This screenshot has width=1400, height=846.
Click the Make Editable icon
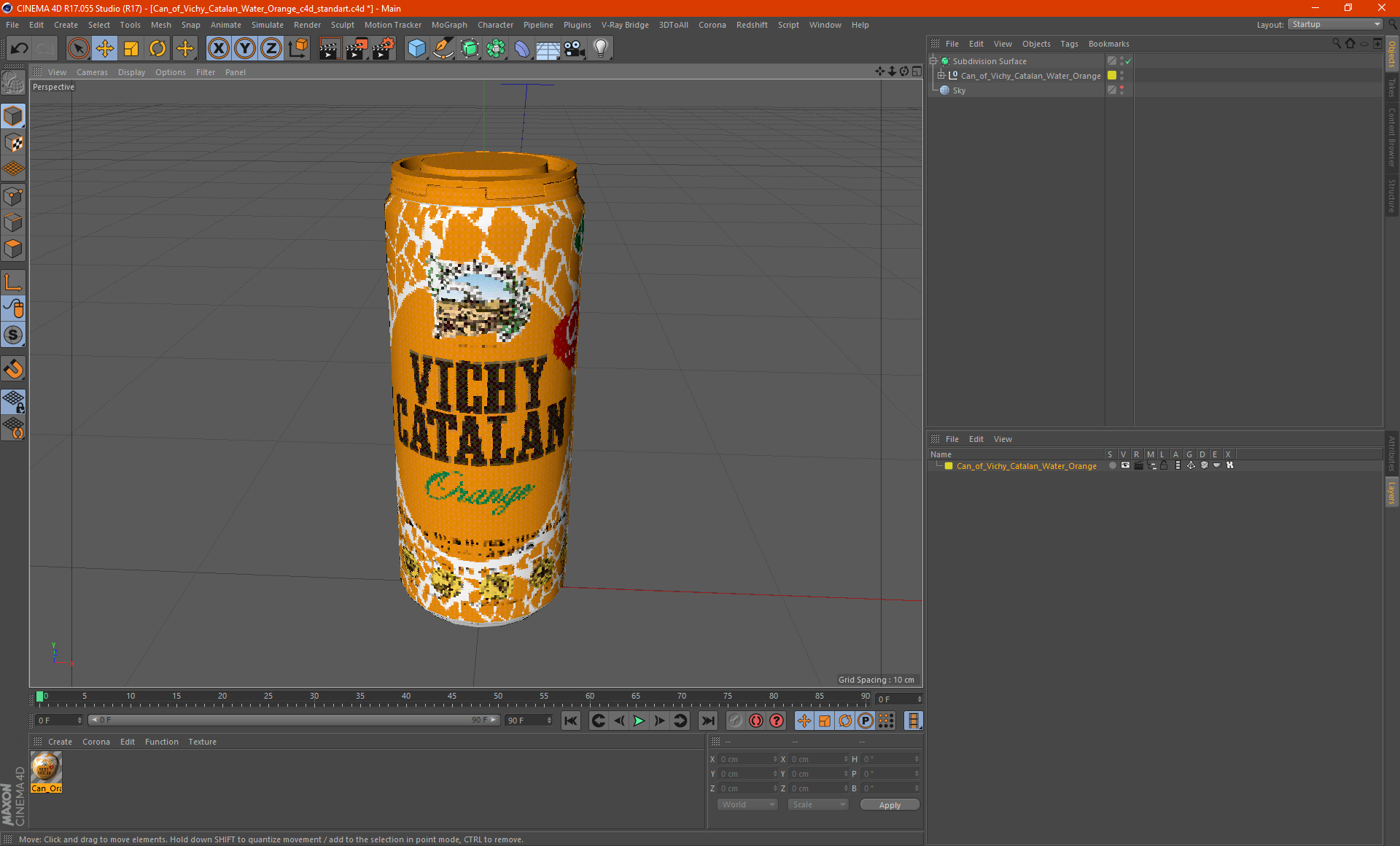[x=13, y=83]
